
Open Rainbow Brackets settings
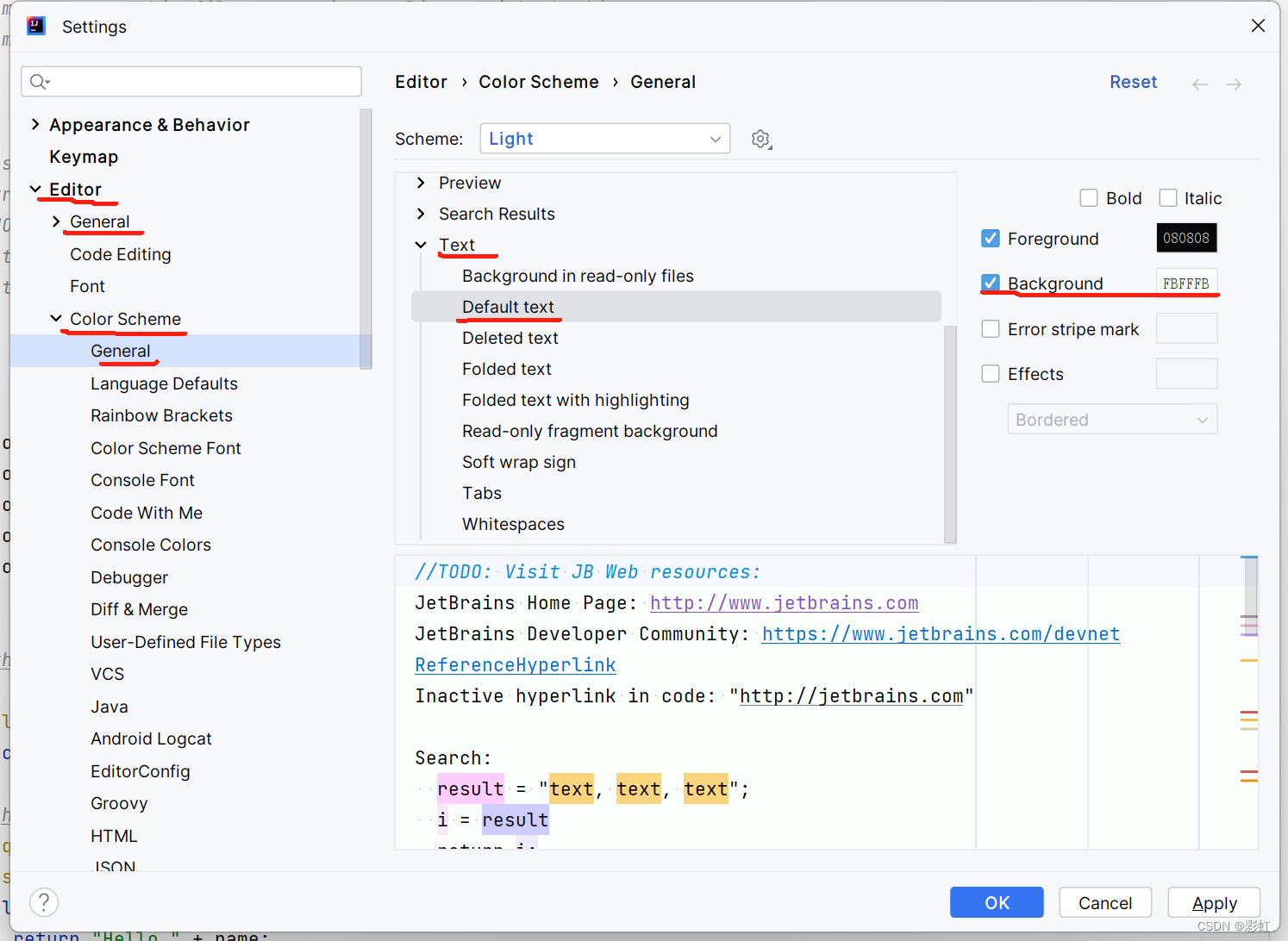tap(161, 415)
